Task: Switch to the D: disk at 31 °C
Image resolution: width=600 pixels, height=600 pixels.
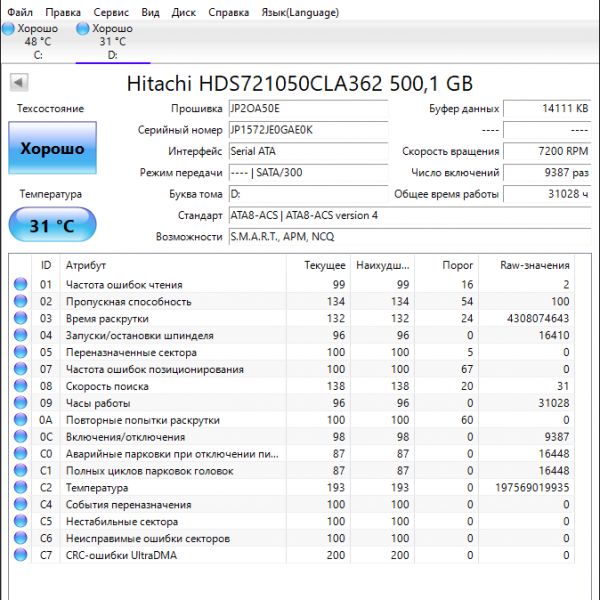Action: coord(112,42)
